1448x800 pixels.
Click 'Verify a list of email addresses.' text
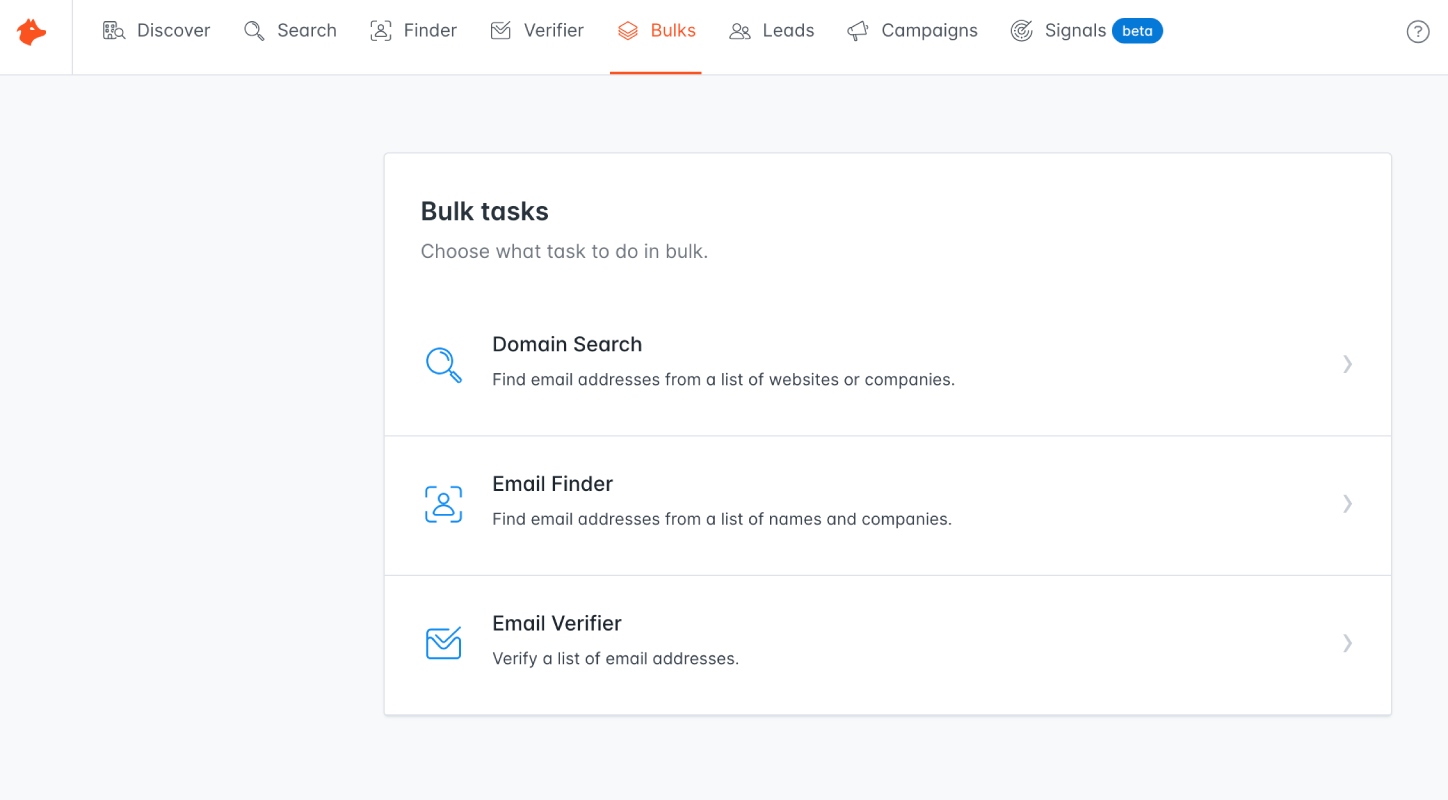(616, 659)
